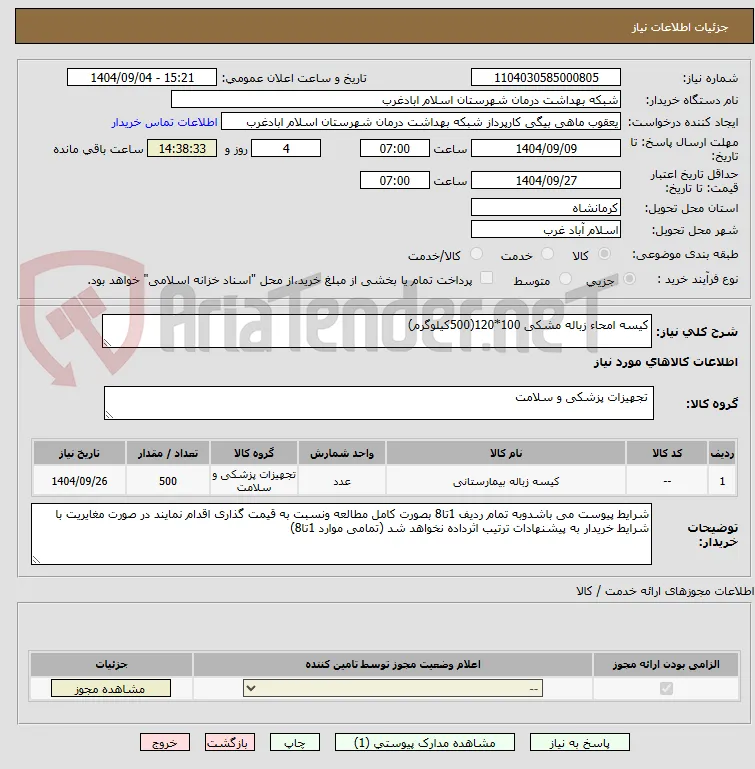Select the جزیی purchase type radio
This screenshot has height=769, width=755.
629,279
